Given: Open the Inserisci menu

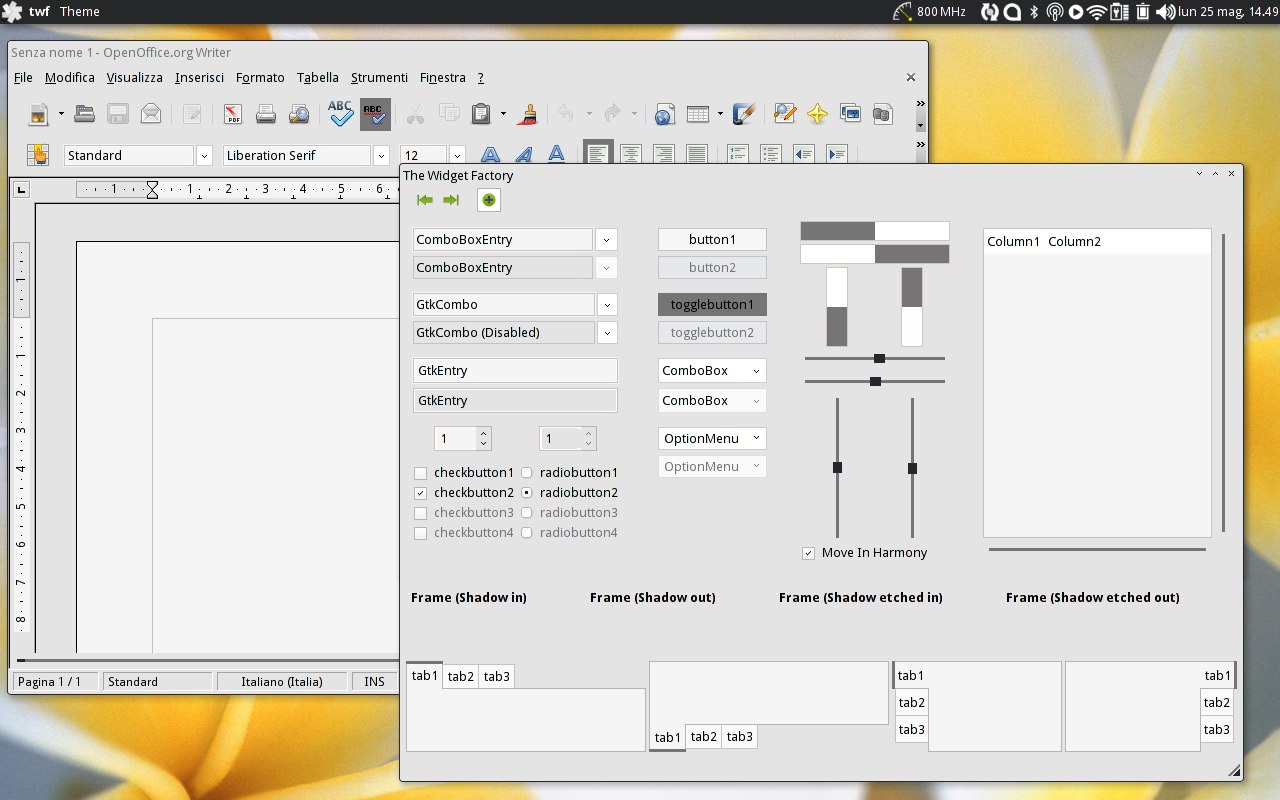Looking at the screenshot, I should point(199,77).
